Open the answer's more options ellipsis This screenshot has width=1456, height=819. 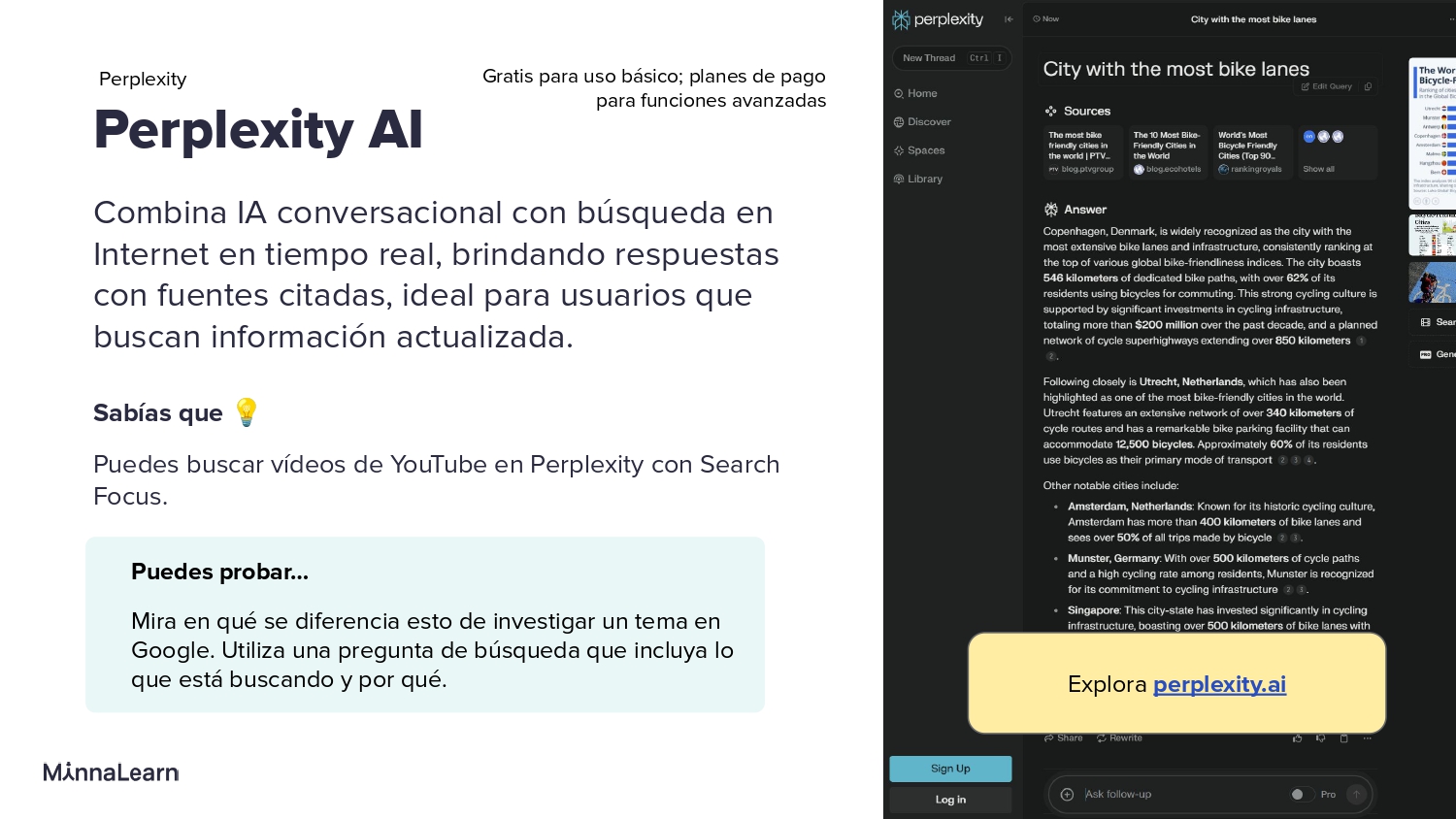click(x=1367, y=738)
